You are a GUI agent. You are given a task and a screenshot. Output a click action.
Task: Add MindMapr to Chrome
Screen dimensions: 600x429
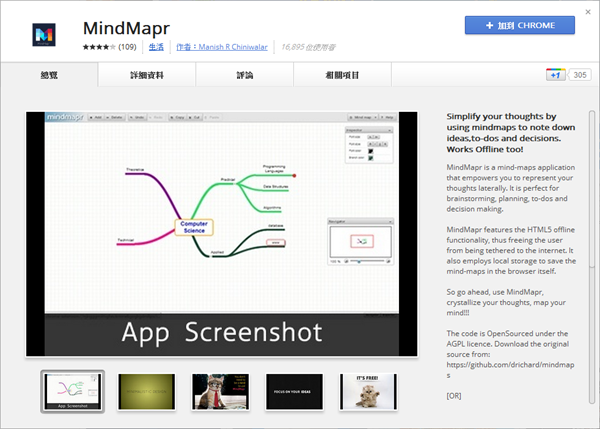point(520,25)
